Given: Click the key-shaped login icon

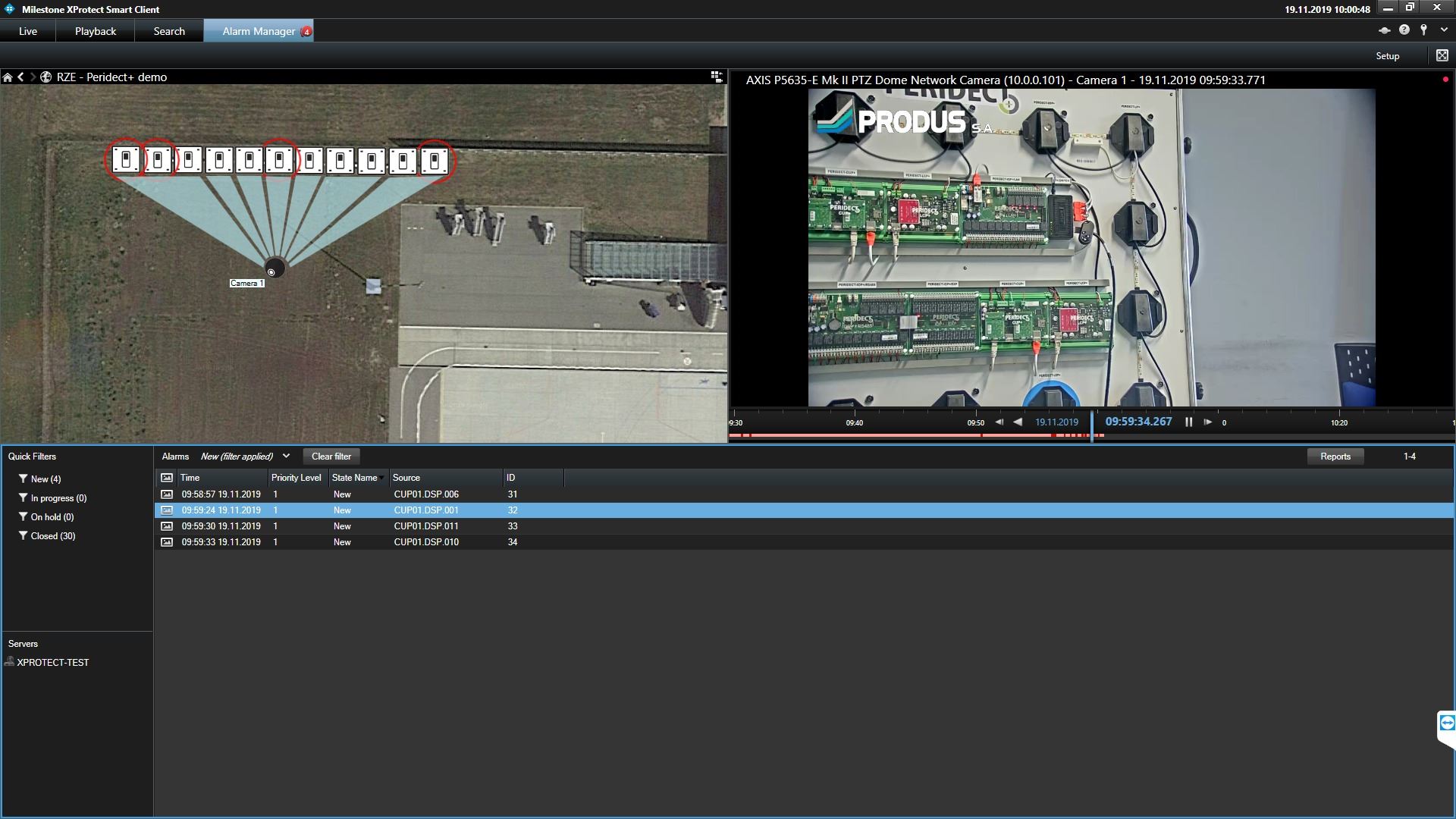Looking at the screenshot, I should pyautogui.click(x=1424, y=30).
